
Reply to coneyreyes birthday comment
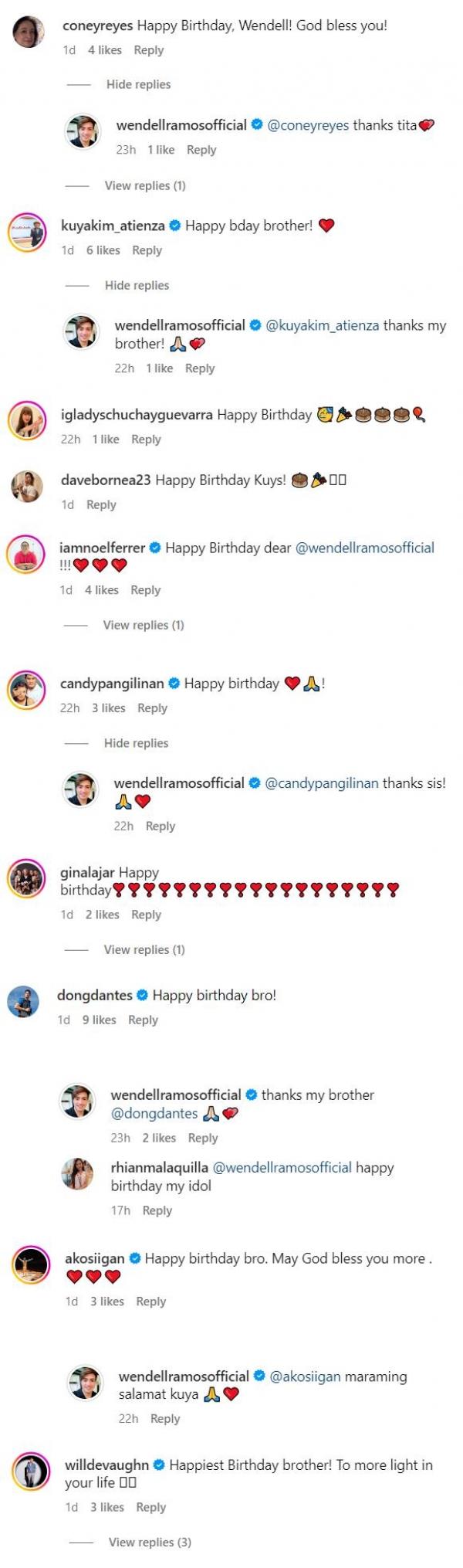point(148,50)
